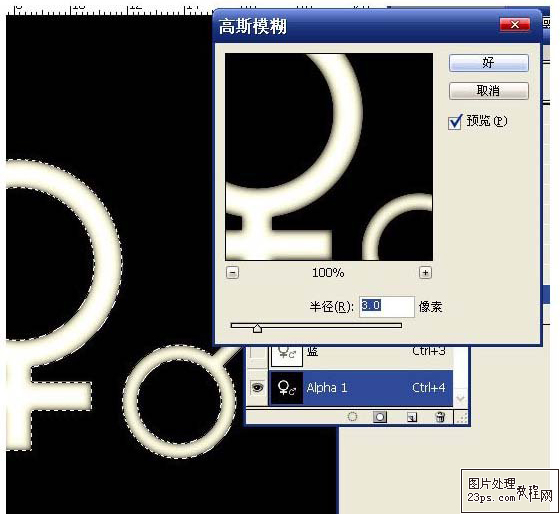Zoom in the blur preview

tap(425, 273)
